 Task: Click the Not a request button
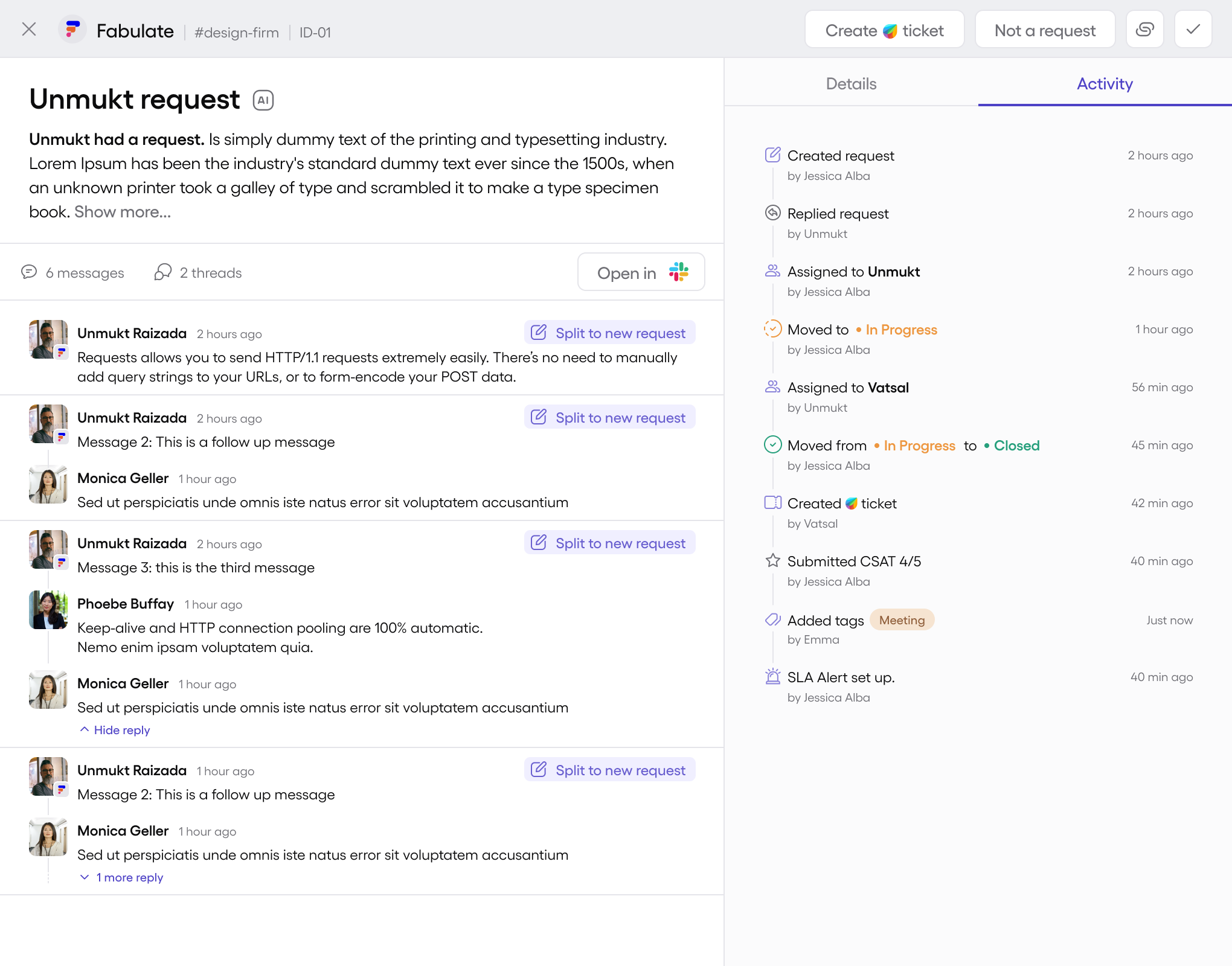pos(1045,30)
